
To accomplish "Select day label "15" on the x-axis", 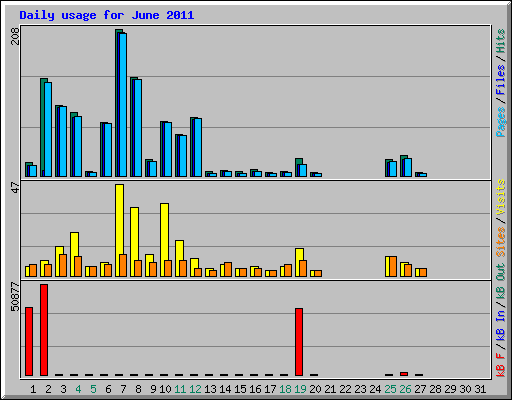I will coord(240,389).
